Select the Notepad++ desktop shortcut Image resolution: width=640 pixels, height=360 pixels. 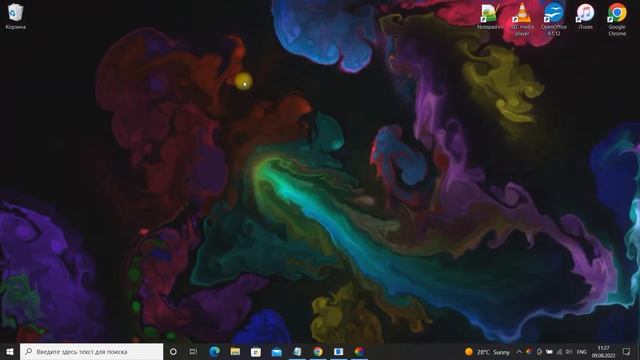pyautogui.click(x=489, y=17)
